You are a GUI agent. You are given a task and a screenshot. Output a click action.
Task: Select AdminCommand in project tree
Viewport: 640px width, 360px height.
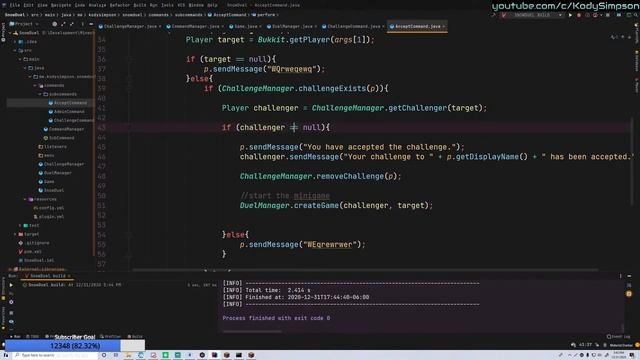click(67, 111)
